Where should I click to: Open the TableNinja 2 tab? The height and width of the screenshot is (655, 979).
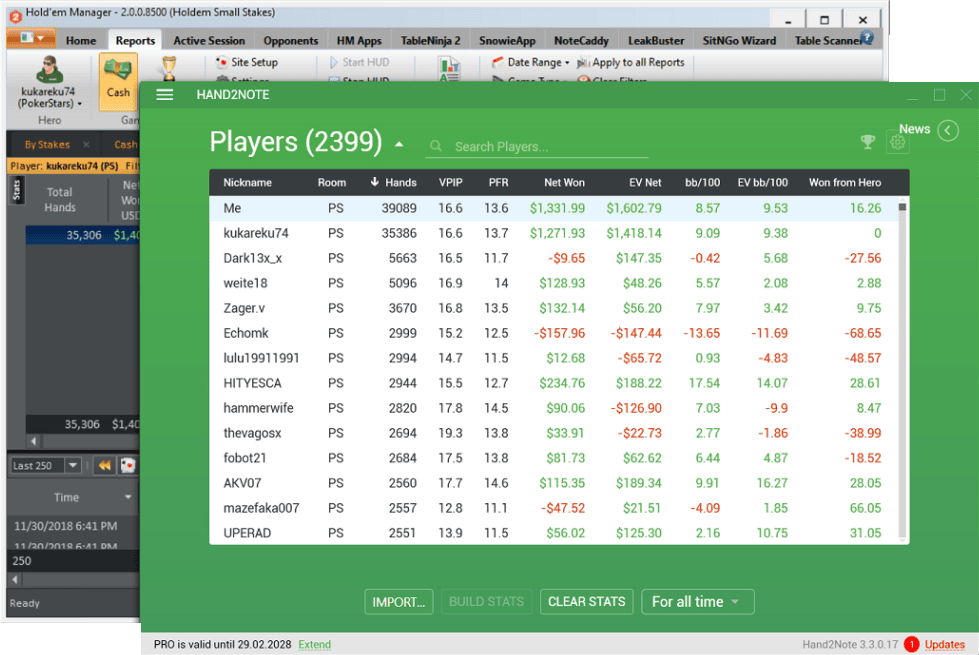tap(430, 41)
